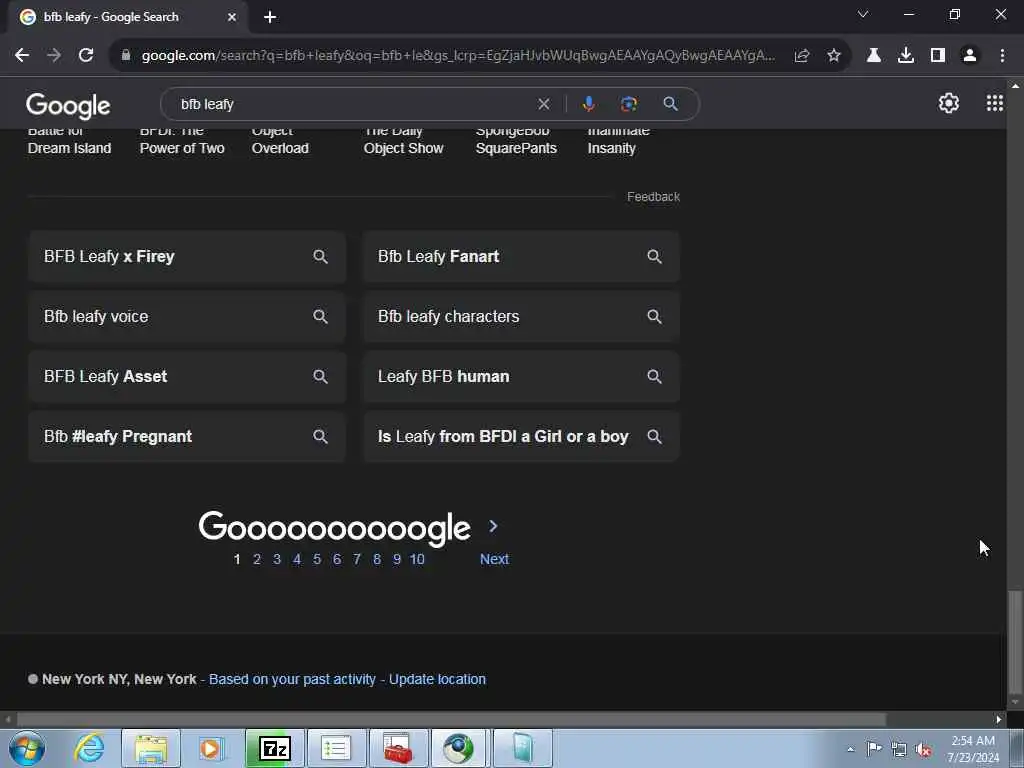Submit search with the magnifier icon
1024x768 pixels.
670,104
